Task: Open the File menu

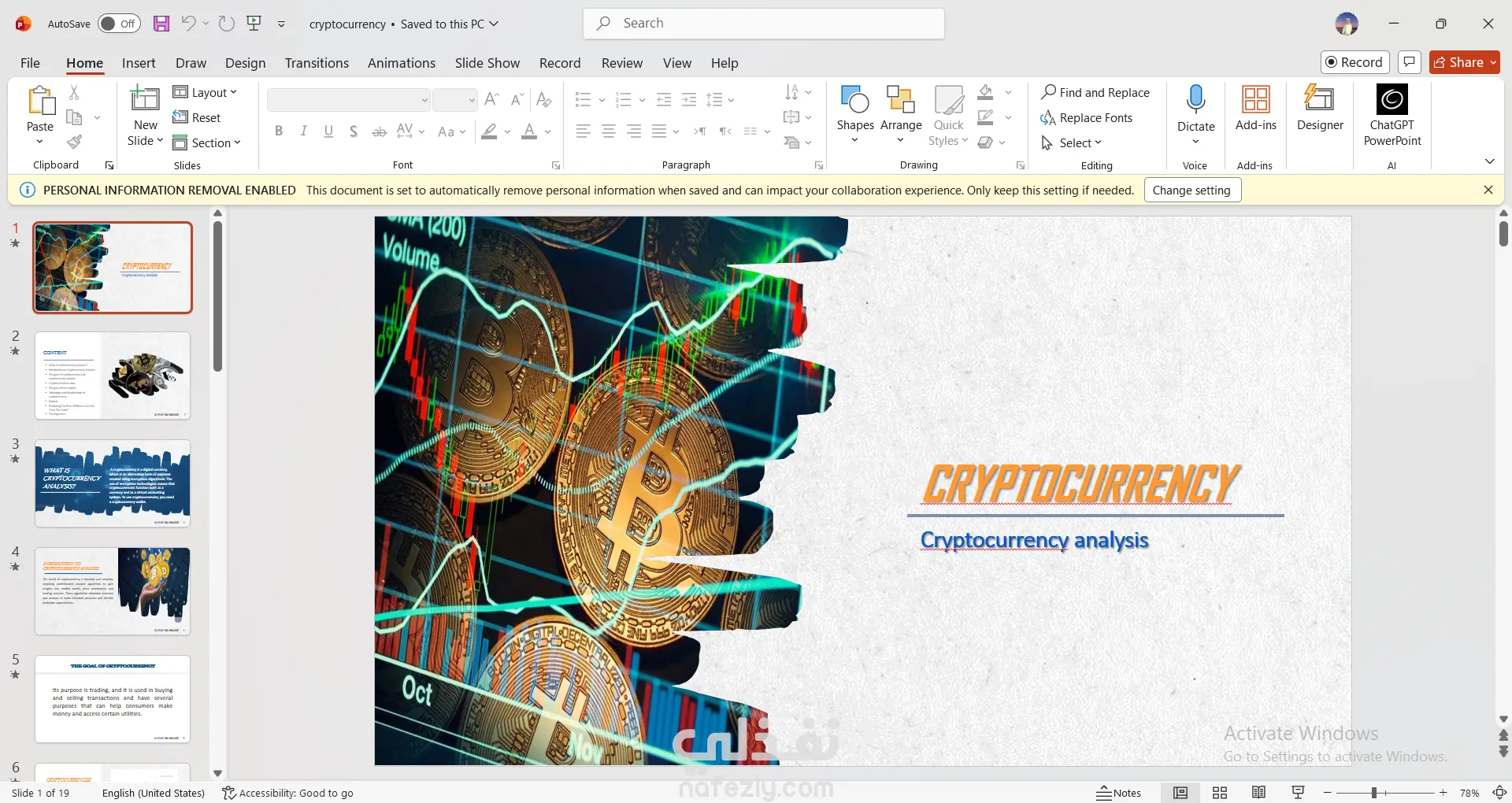Action: (30, 63)
